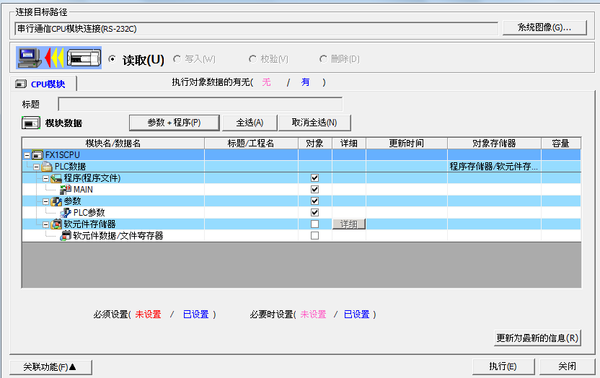This screenshot has width=600, height=378.
Task: Click the connection path field 串行通信CPU模块连接
Action: tap(256, 29)
